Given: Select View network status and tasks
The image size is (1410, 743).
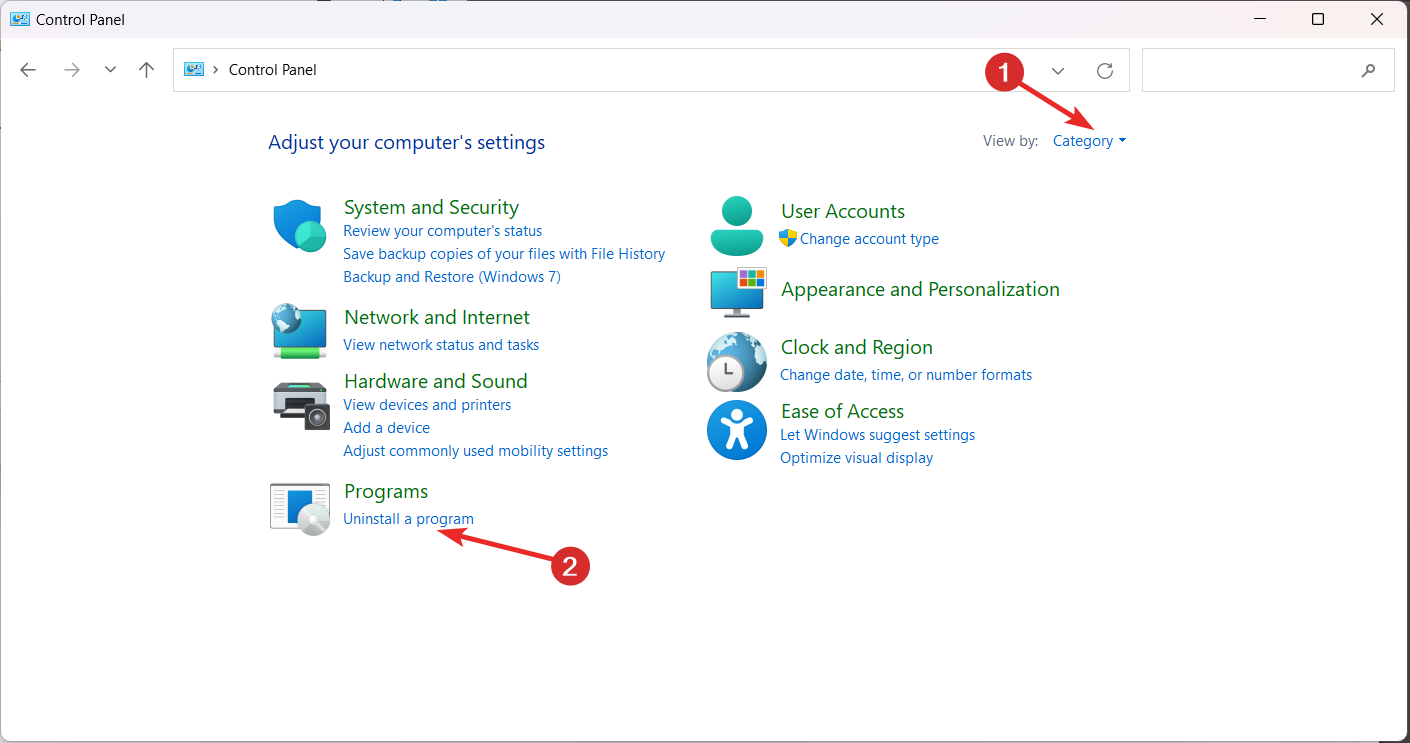Looking at the screenshot, I should [441, 345].
